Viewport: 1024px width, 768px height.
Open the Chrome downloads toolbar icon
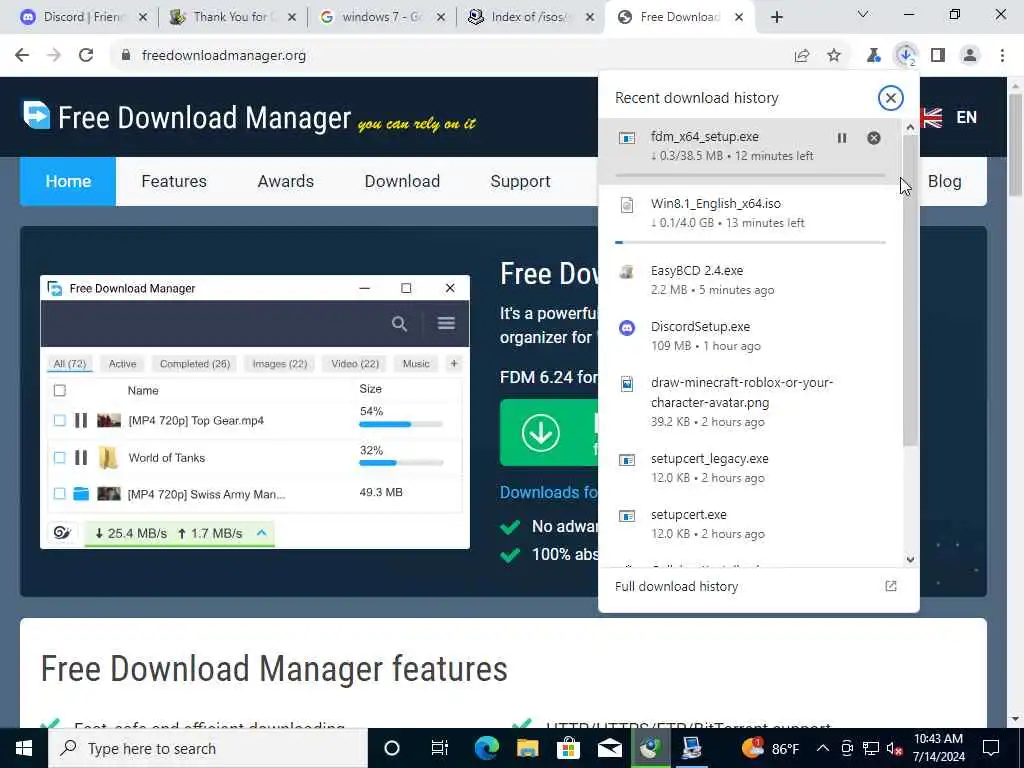[906, 56]
